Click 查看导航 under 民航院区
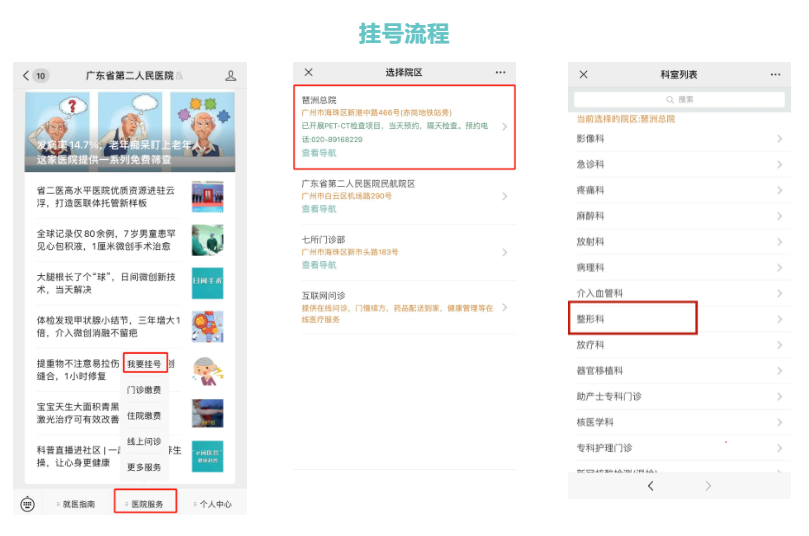This screenshot has height=536, width=809. (x=319, y=209)
